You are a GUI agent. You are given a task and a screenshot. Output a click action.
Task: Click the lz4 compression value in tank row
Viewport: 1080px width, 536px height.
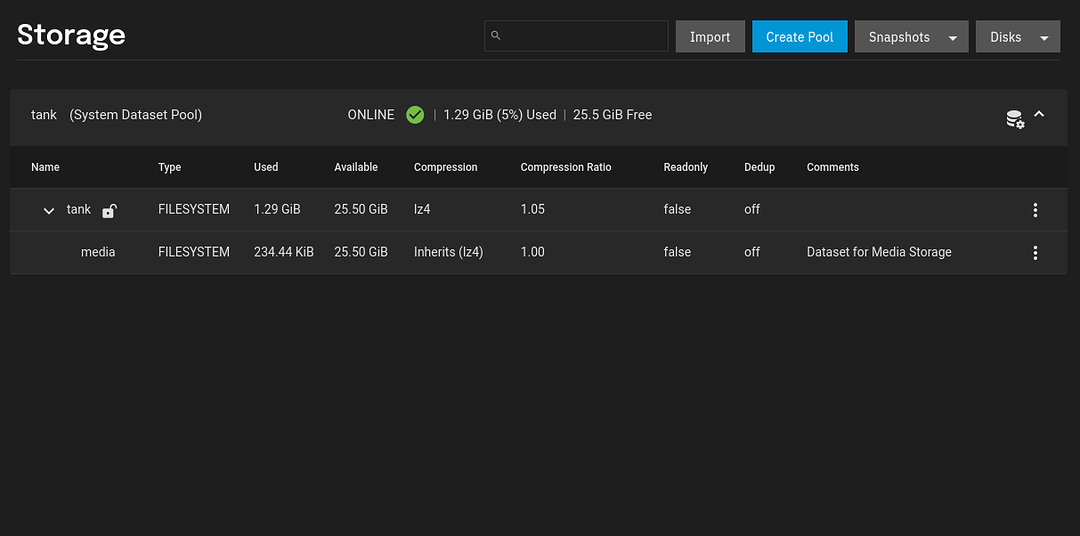pyautogui.click(x=422, y=209)
